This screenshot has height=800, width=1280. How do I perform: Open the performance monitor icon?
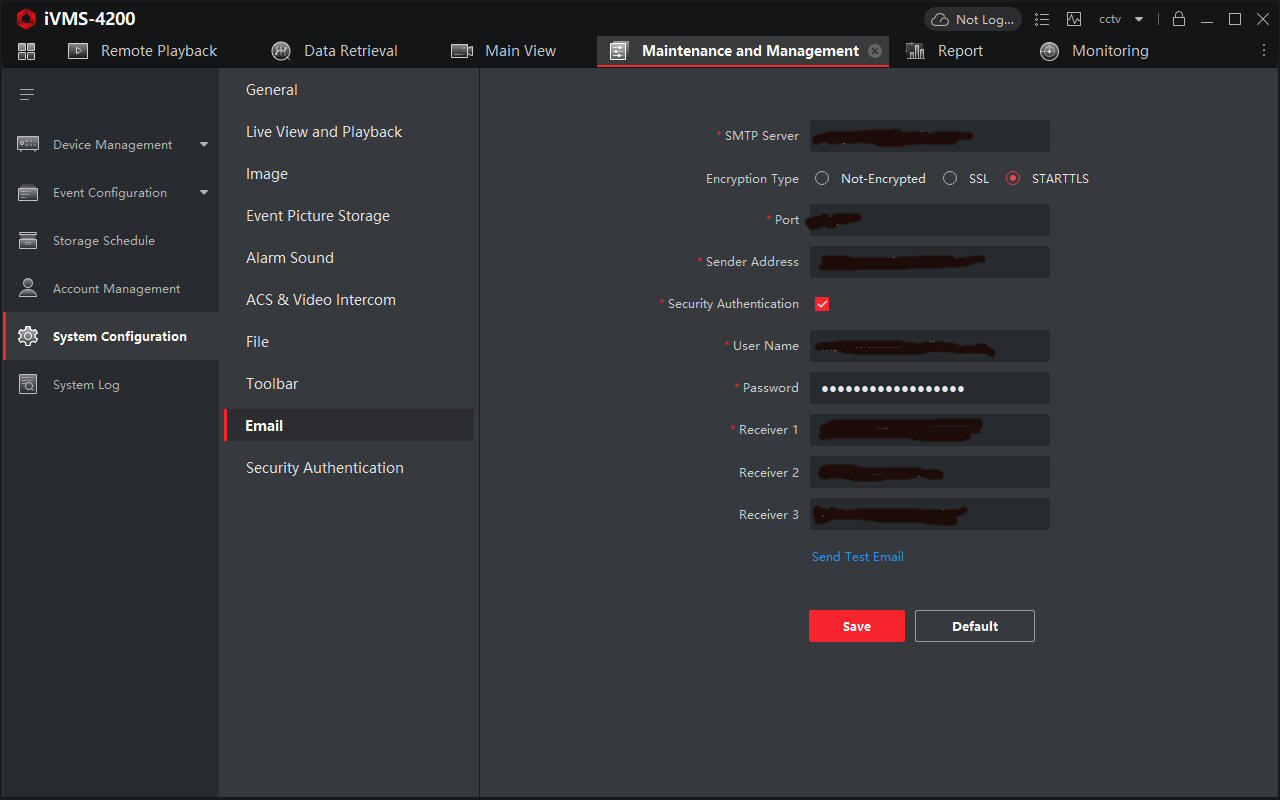[1073, 18]
